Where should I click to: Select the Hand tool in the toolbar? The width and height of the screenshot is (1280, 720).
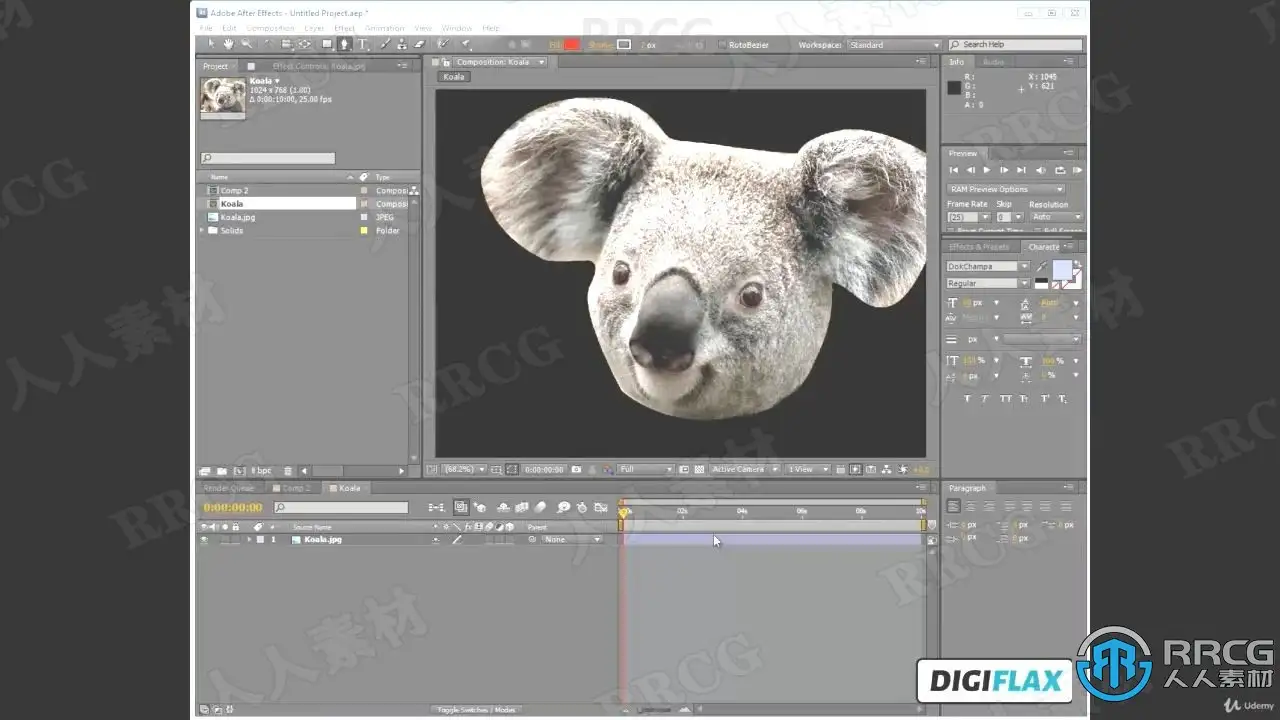point(228,44)
